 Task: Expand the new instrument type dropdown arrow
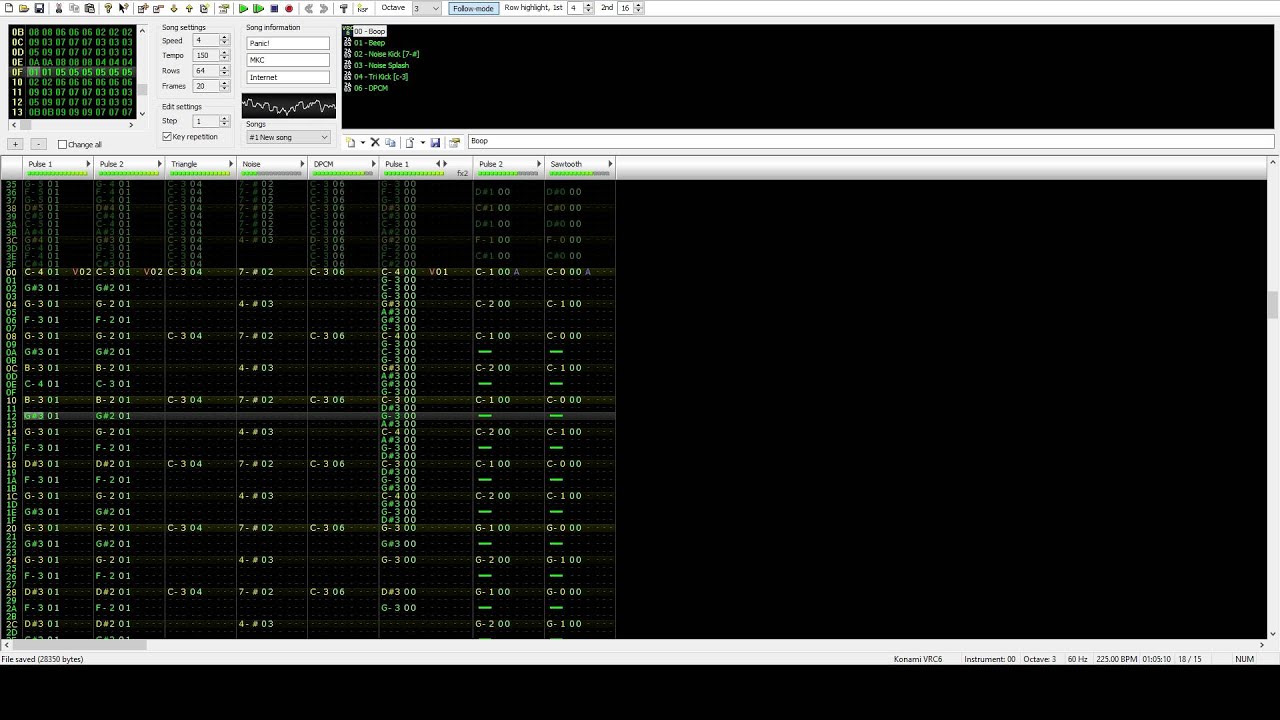click(363, 142)
